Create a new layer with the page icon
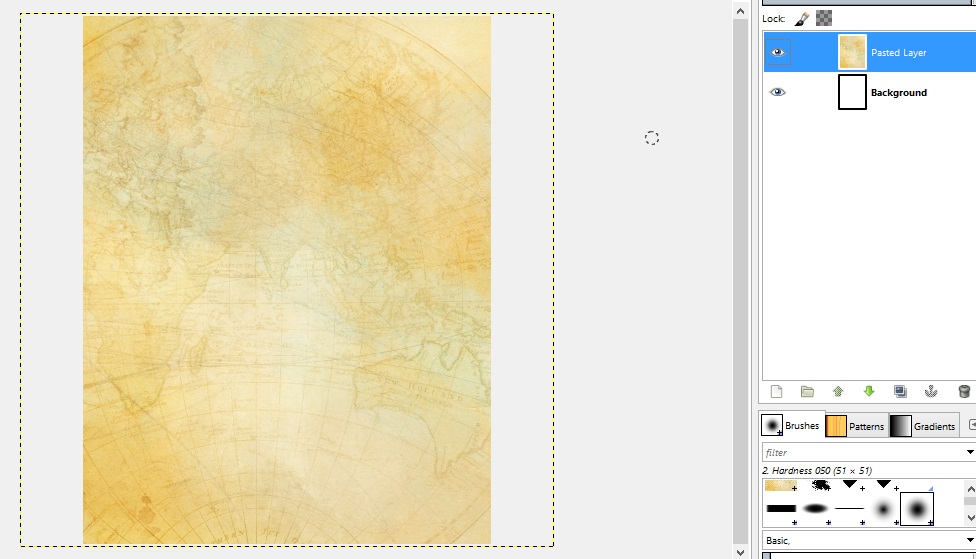The width and height of the screenshot is (976, 559). pyautogui.click(x=776, y=392)
